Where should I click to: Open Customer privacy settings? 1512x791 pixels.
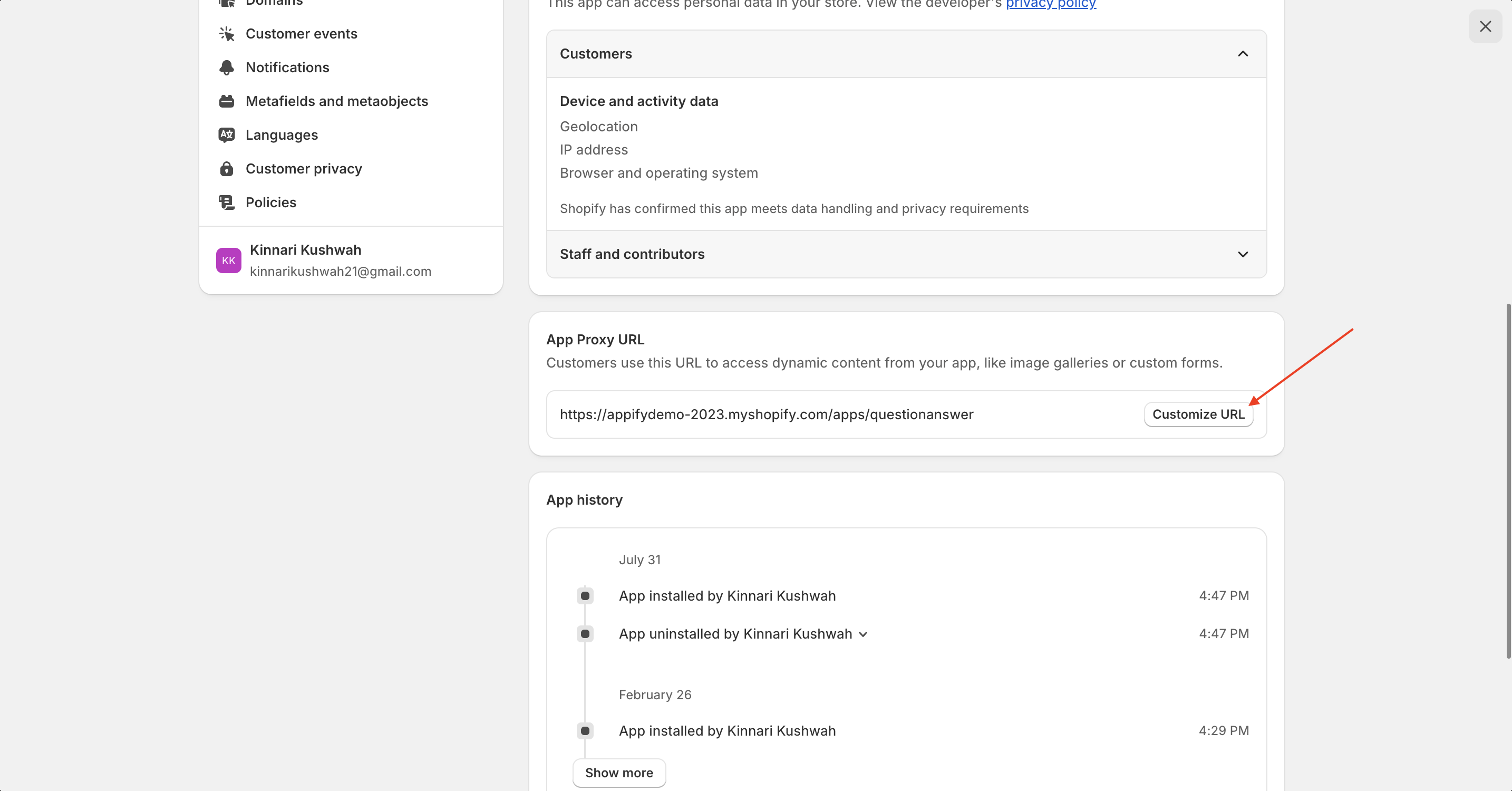pos(304,169)
